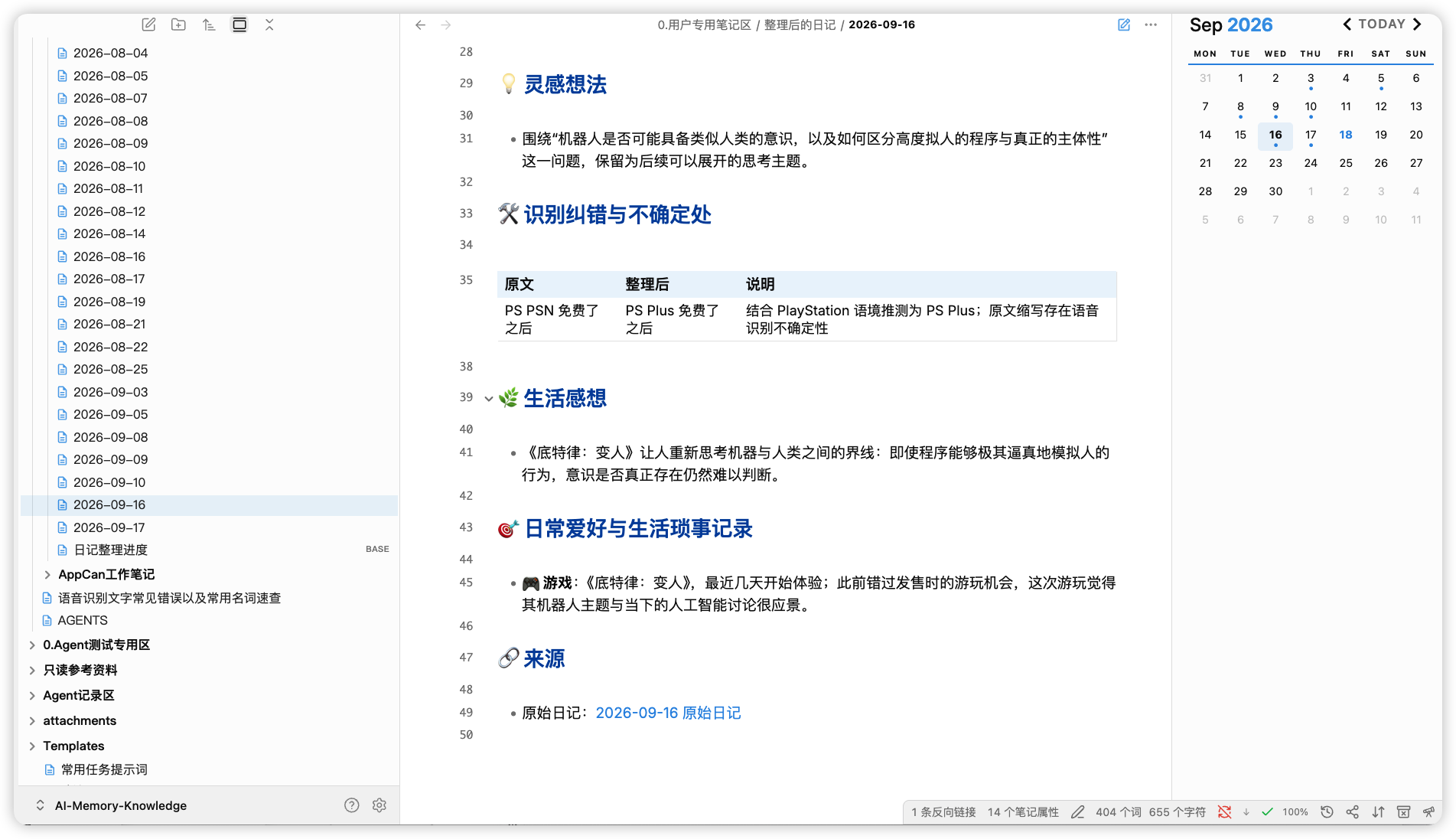Click the up-down arrows status icon
The image size is (1456, 839).
coord(1378,811)
